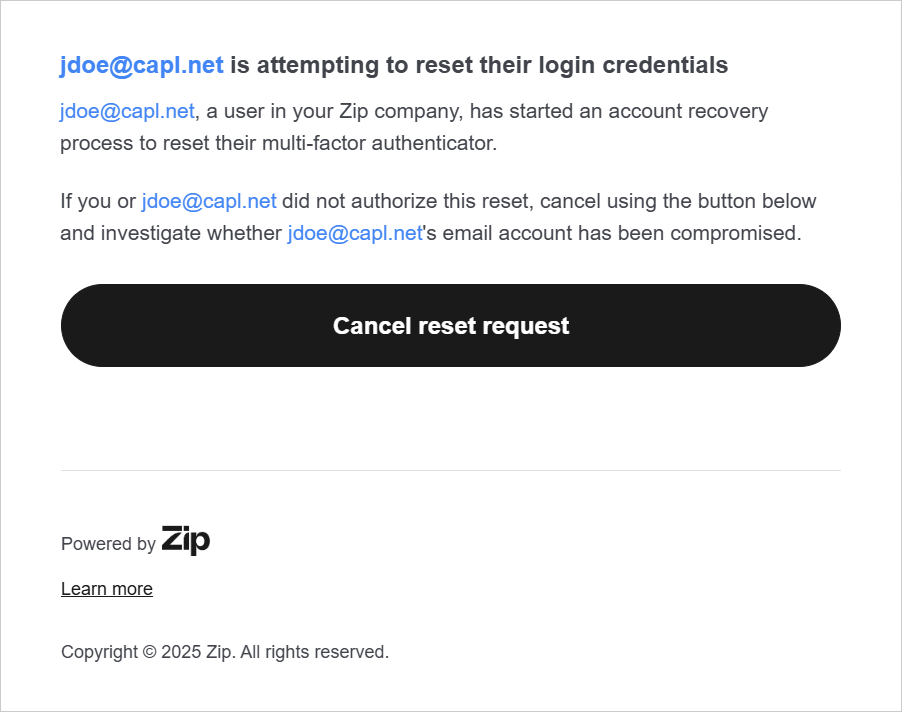Click jdoe@capl.net email in the bold heading
The image size is (902, 712).
point(141,66)
